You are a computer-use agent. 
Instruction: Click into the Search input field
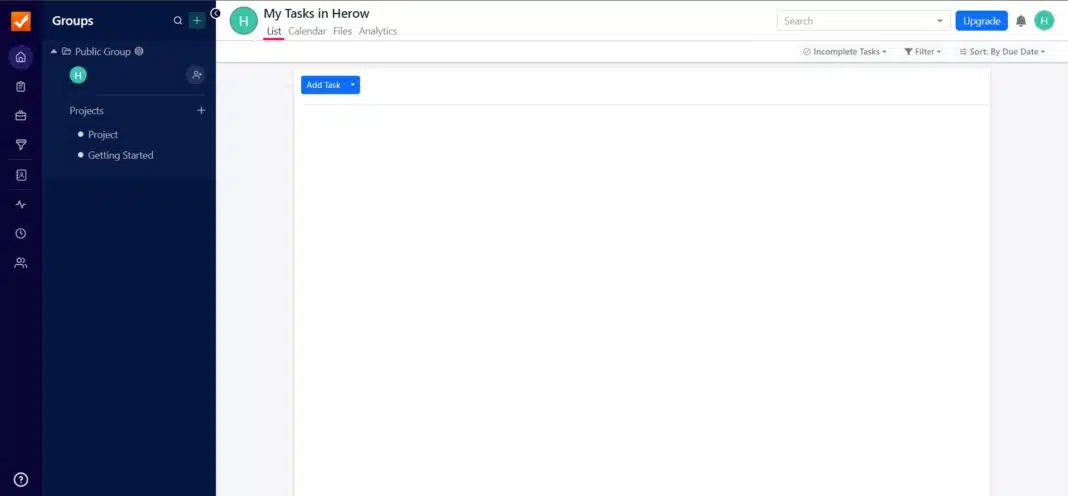click(x=855, y=21)
